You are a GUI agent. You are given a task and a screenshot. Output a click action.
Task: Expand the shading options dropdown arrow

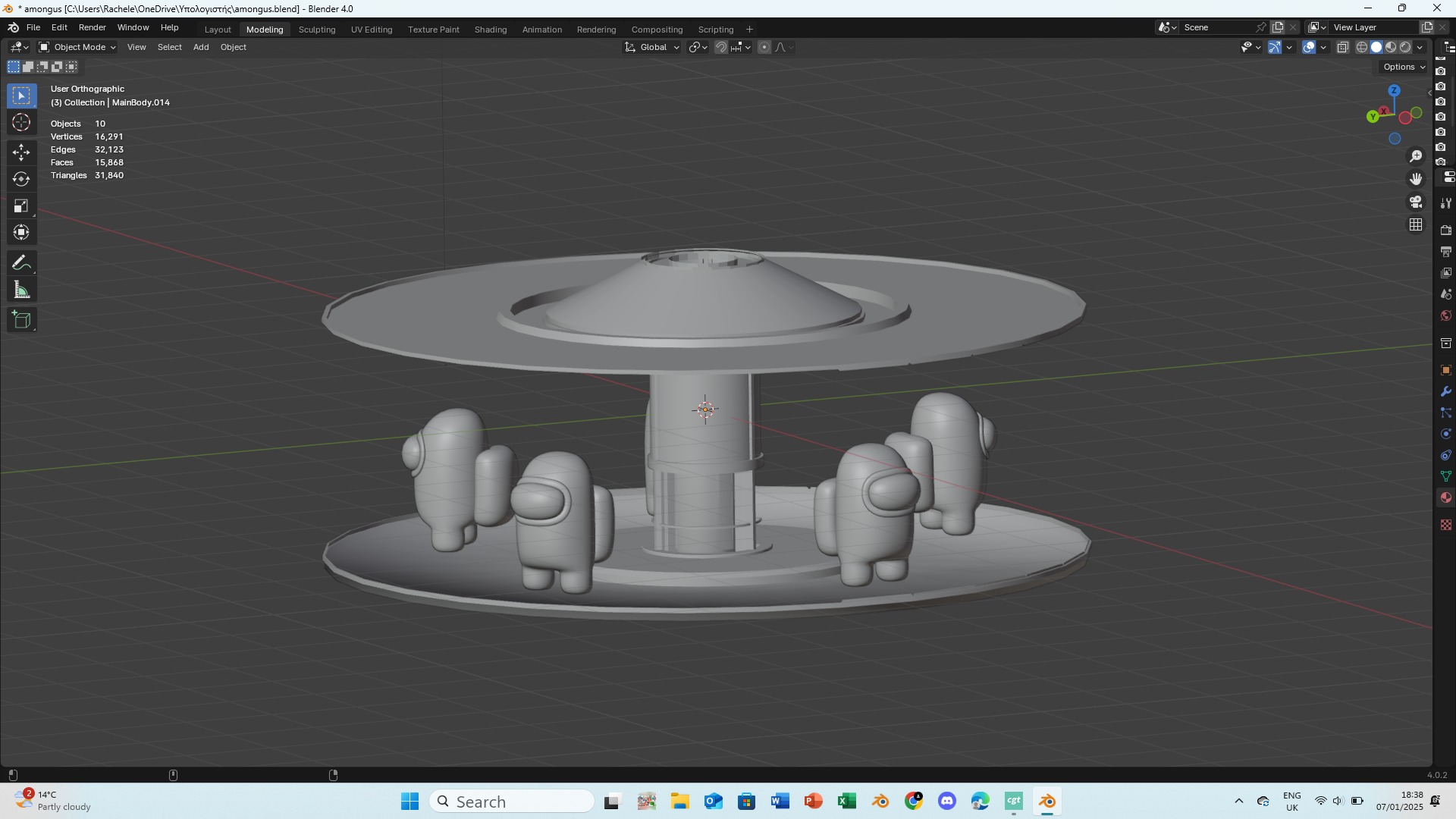click(x=1420, y=47)
